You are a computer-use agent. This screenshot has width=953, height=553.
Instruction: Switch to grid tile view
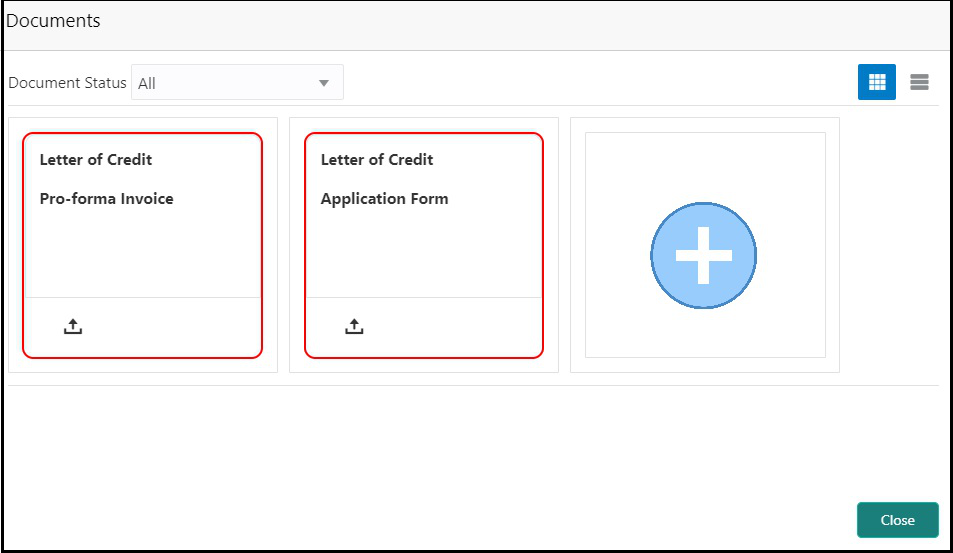point(876,82)
